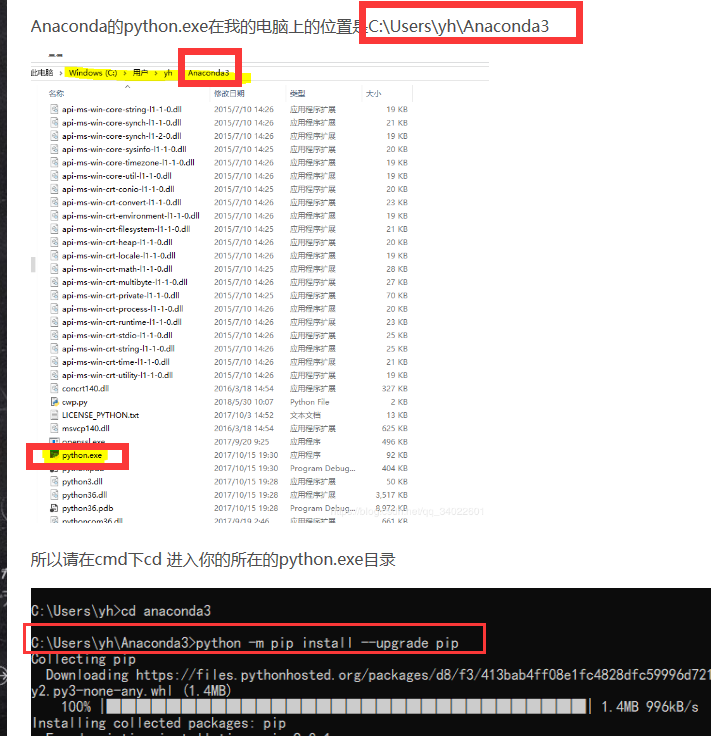Open the Anaconda3 breadcrumb folder
Screen dimensions: 711x736
point(208,73)
